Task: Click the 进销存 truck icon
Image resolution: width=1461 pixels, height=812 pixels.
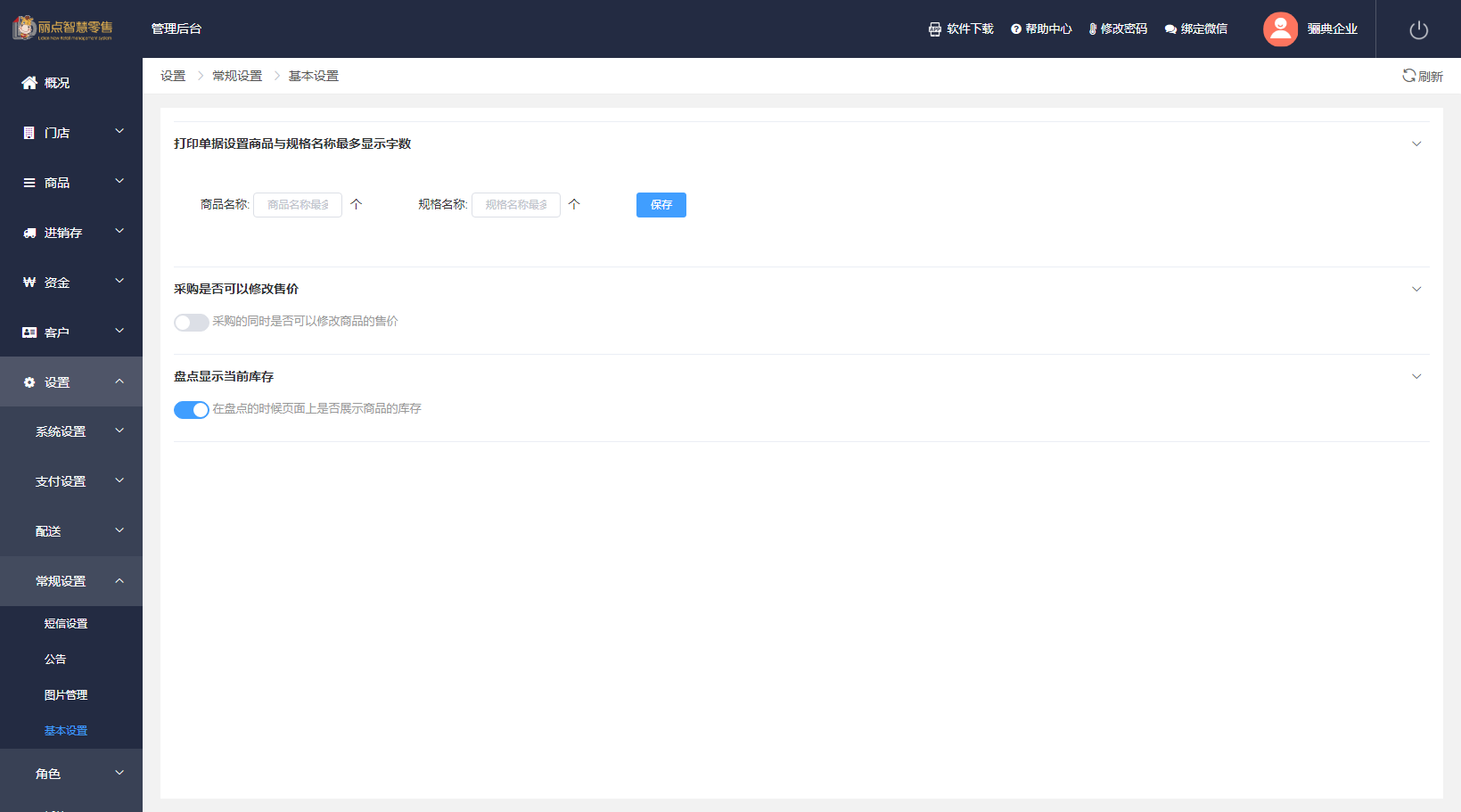Action: tap(29, 233)
